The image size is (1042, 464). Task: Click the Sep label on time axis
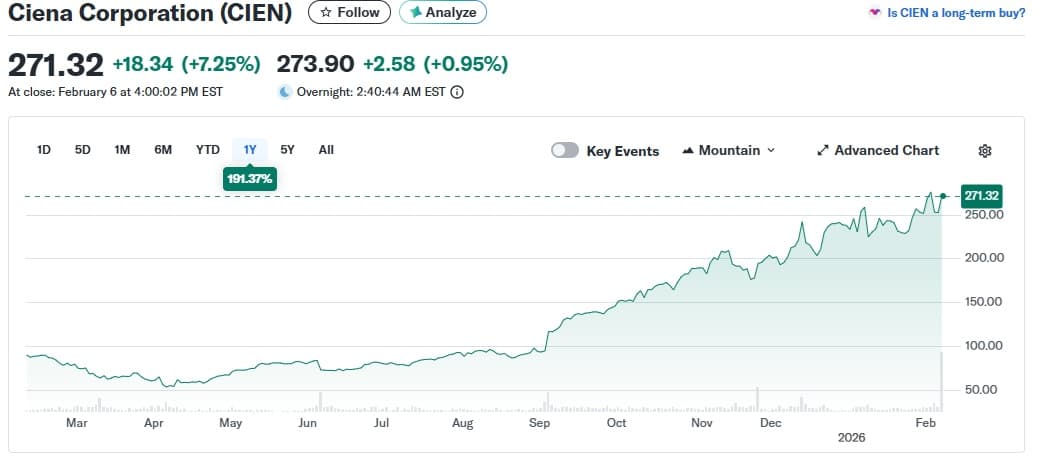click(540, 423)
